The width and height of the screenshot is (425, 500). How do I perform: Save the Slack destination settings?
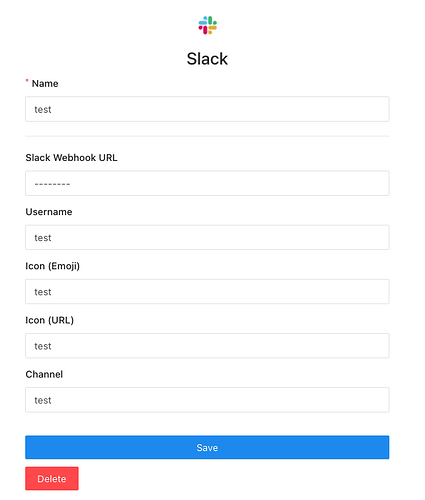click(207, 447)
